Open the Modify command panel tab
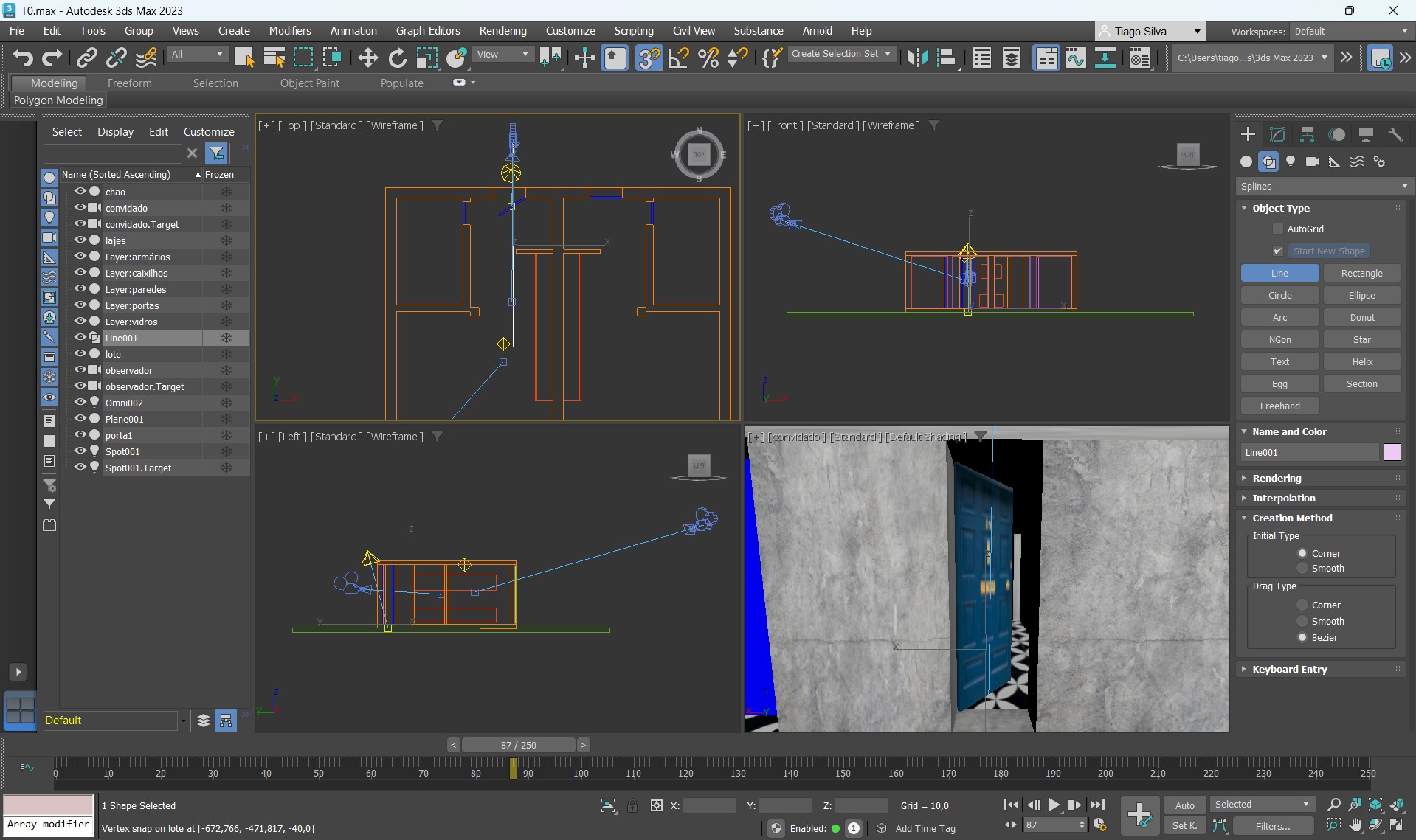This screenshot has width=1416, height=840. [x=1277, y=134]
